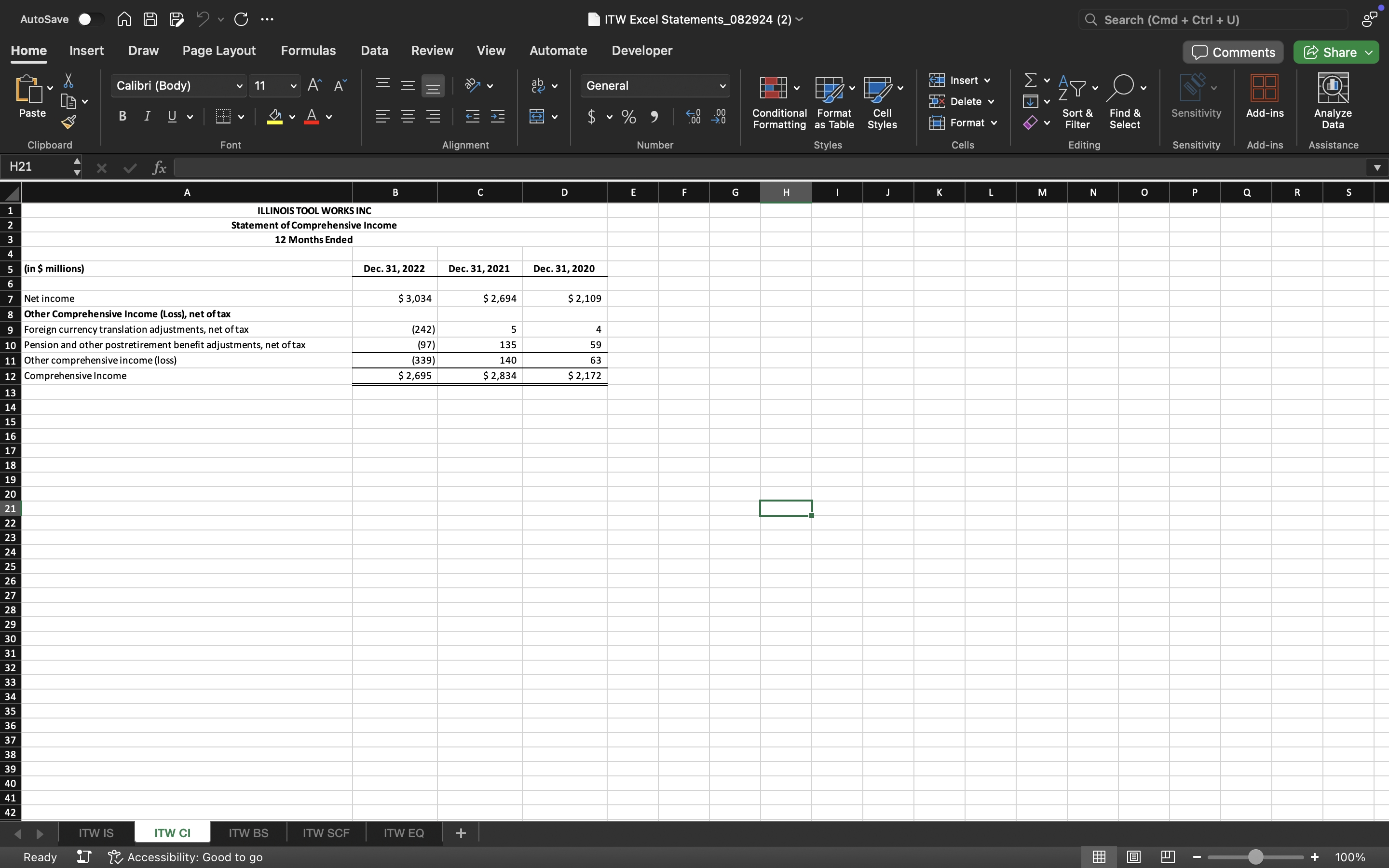Screen dimensions: 1389x868
Task: Increase decimal places
Action: coord(694,117)
